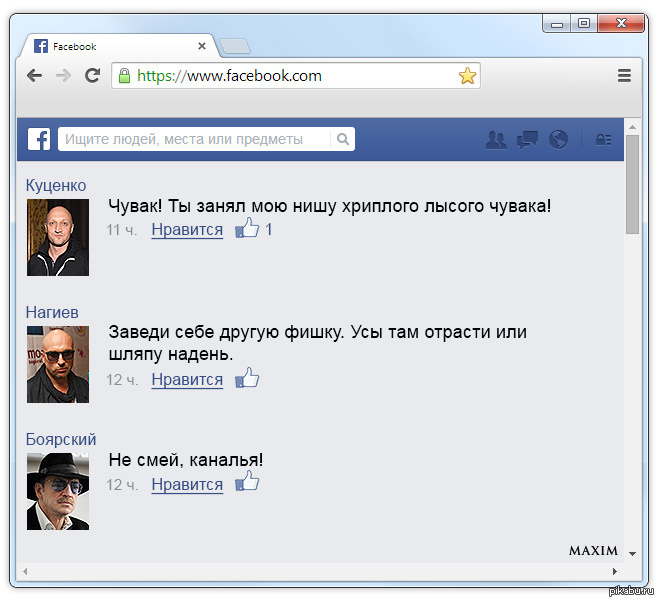Click the search magnifier icon
The height and width of the screenshot is (602, 659).
(343, 139)
